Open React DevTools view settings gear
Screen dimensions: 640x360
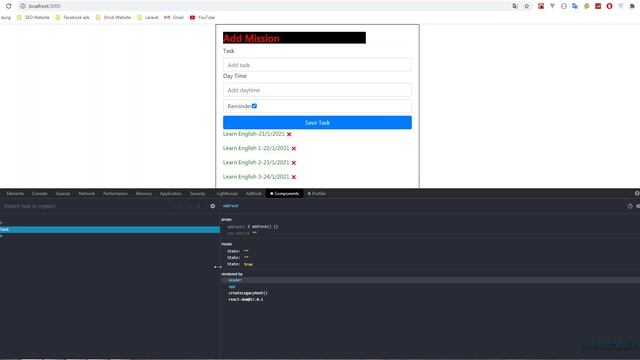213,206
